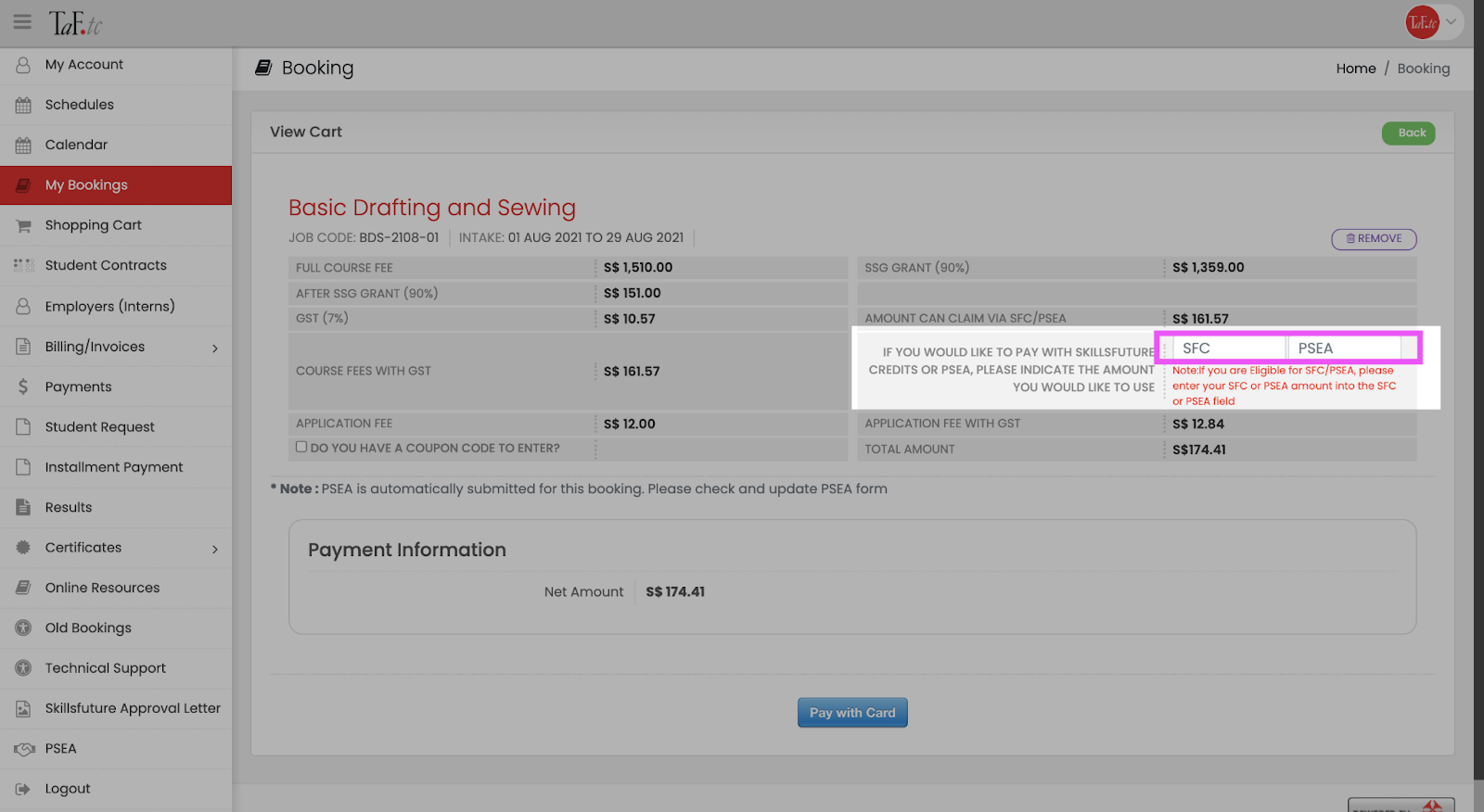Screen dimensions: 1484x812
Task: Open the dropdown arrow beside the avatar
Action: click(x=1452, y=22)
